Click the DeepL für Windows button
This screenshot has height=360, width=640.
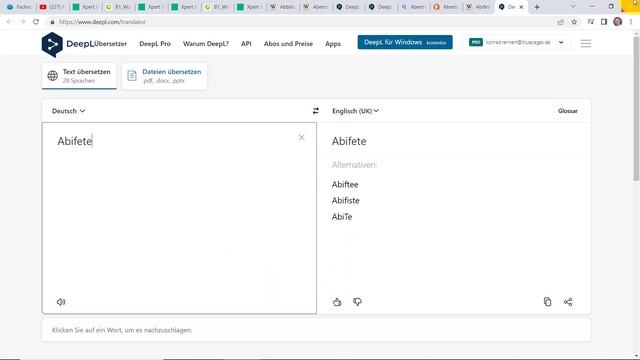(405, 42)
